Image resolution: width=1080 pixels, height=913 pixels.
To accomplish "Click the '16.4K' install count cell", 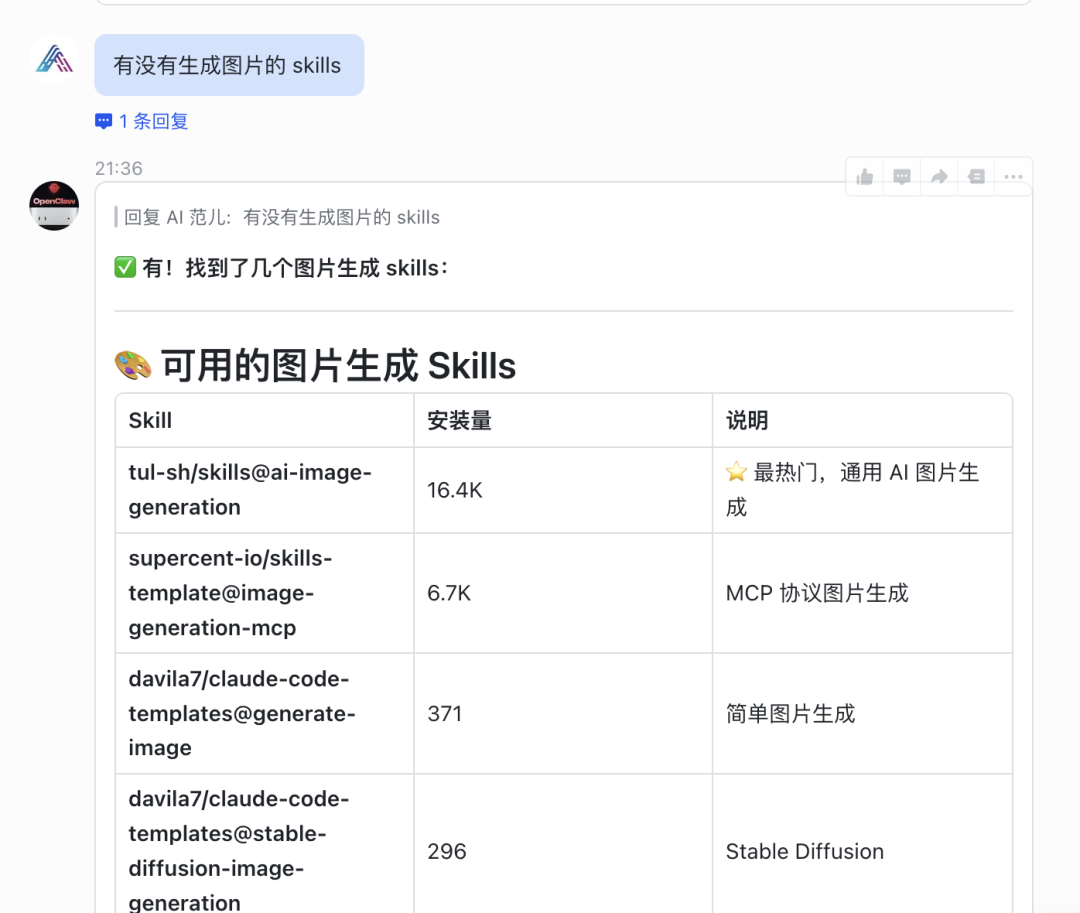I will click(x=563, y=490).
